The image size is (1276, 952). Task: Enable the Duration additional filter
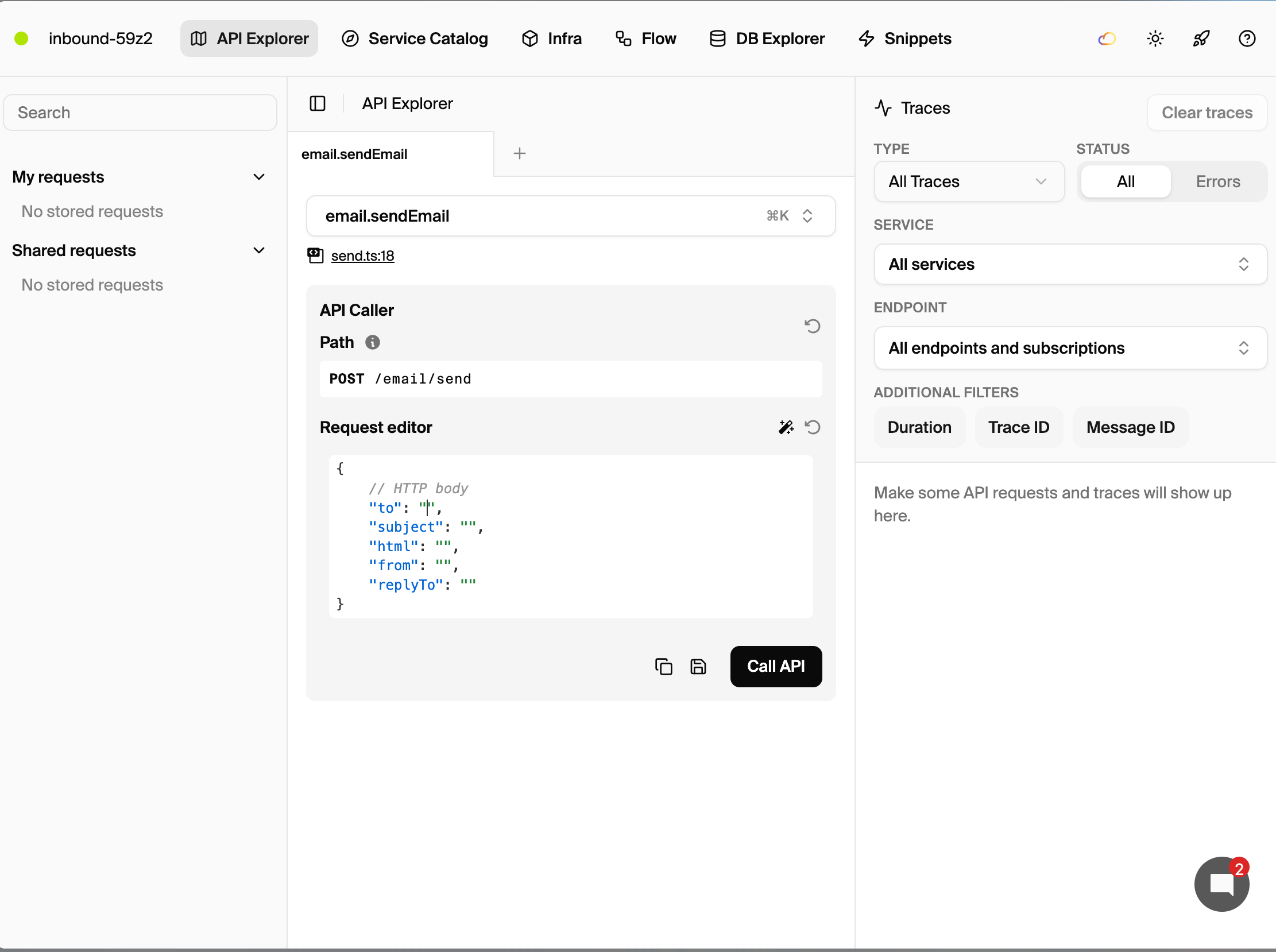tap(919, 427)
